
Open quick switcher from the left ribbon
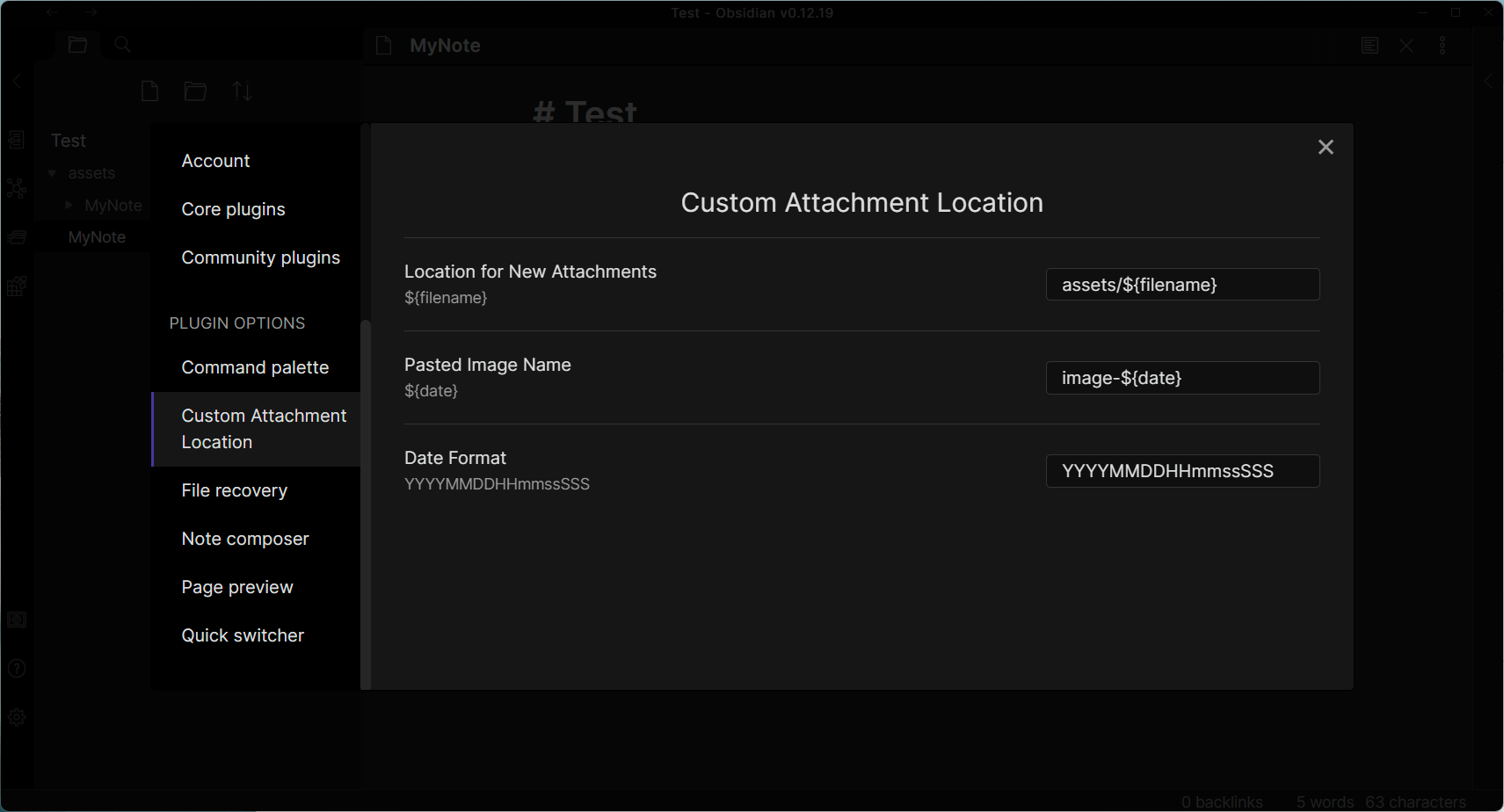[17, 140]
